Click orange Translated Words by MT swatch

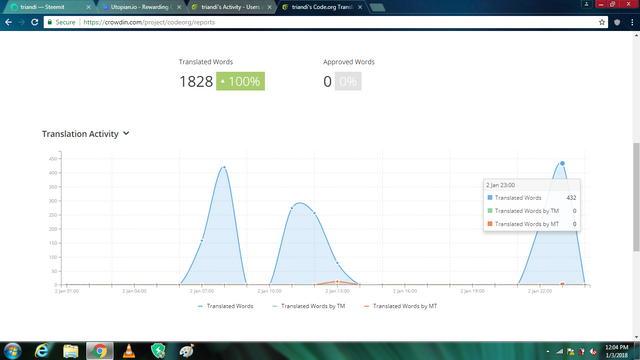point(490,224)
